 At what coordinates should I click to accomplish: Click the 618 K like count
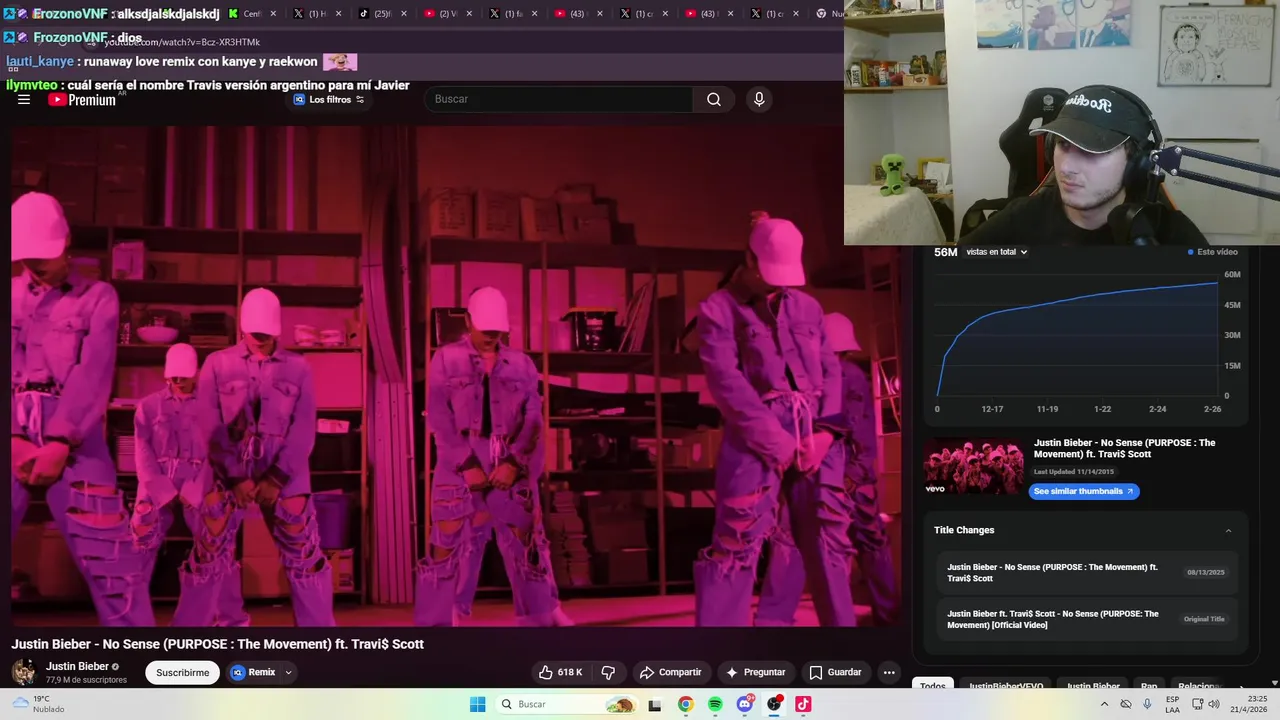(x=570, y=672)
